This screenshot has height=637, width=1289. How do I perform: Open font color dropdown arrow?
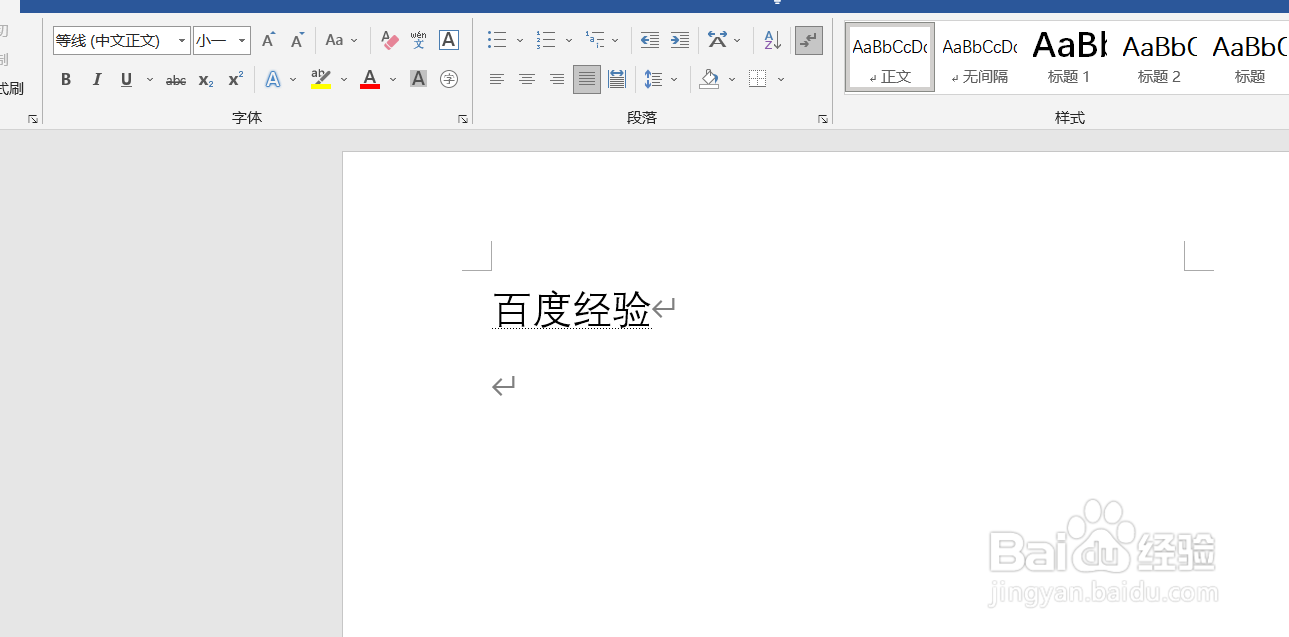[x=393, y=79]
